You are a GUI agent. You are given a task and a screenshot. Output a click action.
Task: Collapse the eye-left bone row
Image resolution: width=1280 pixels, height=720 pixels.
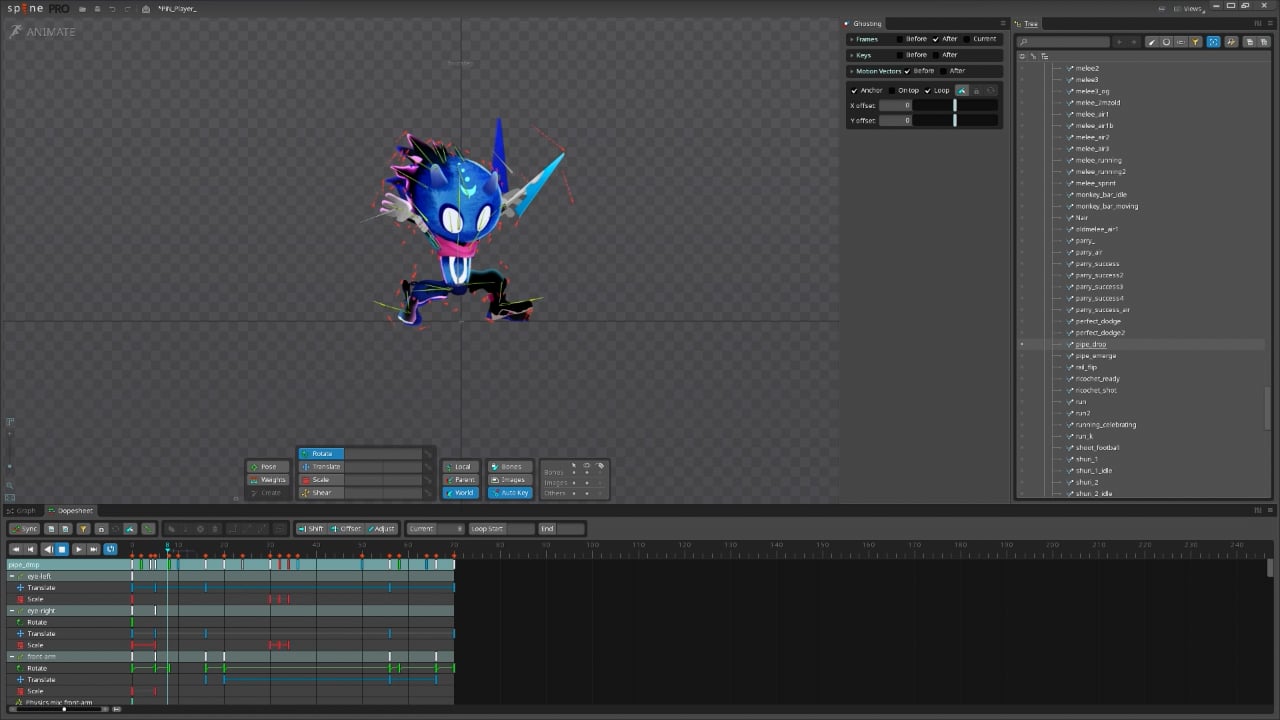pos(12,577)
